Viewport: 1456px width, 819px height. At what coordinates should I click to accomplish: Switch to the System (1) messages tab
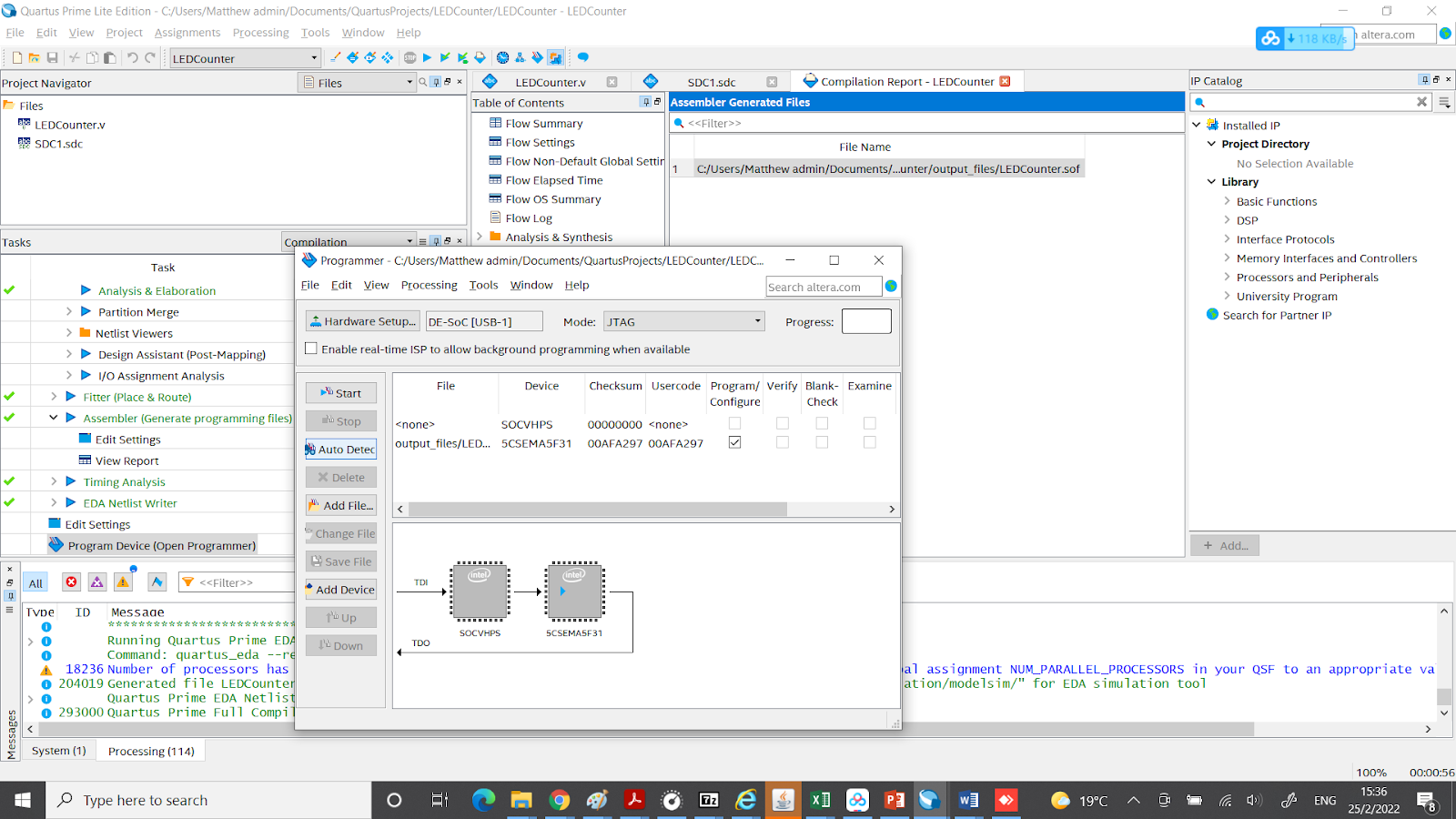coord(58,751)
